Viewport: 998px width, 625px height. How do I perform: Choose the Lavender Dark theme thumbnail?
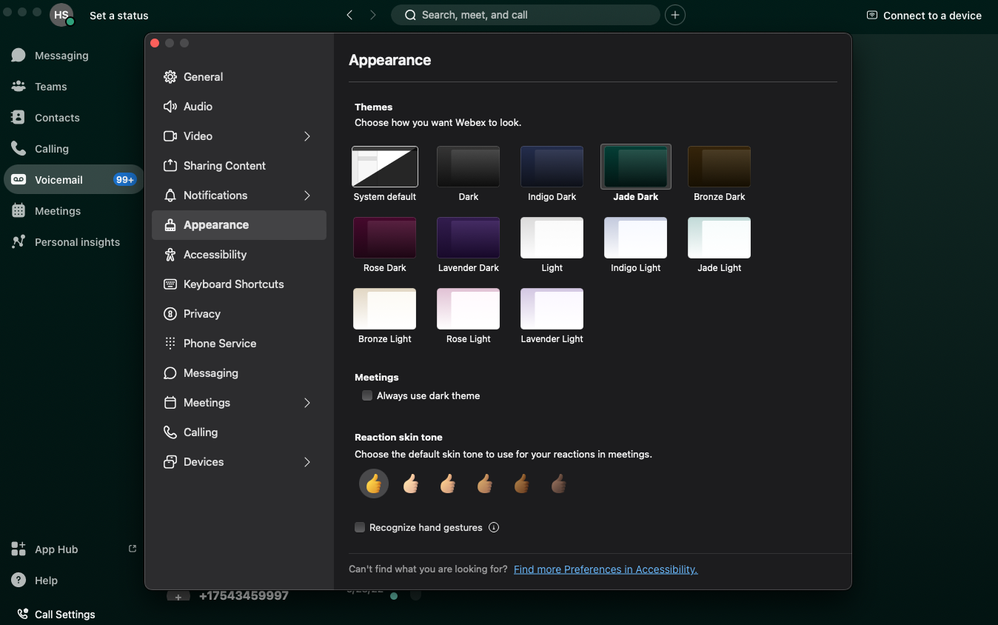click(468, 237)
